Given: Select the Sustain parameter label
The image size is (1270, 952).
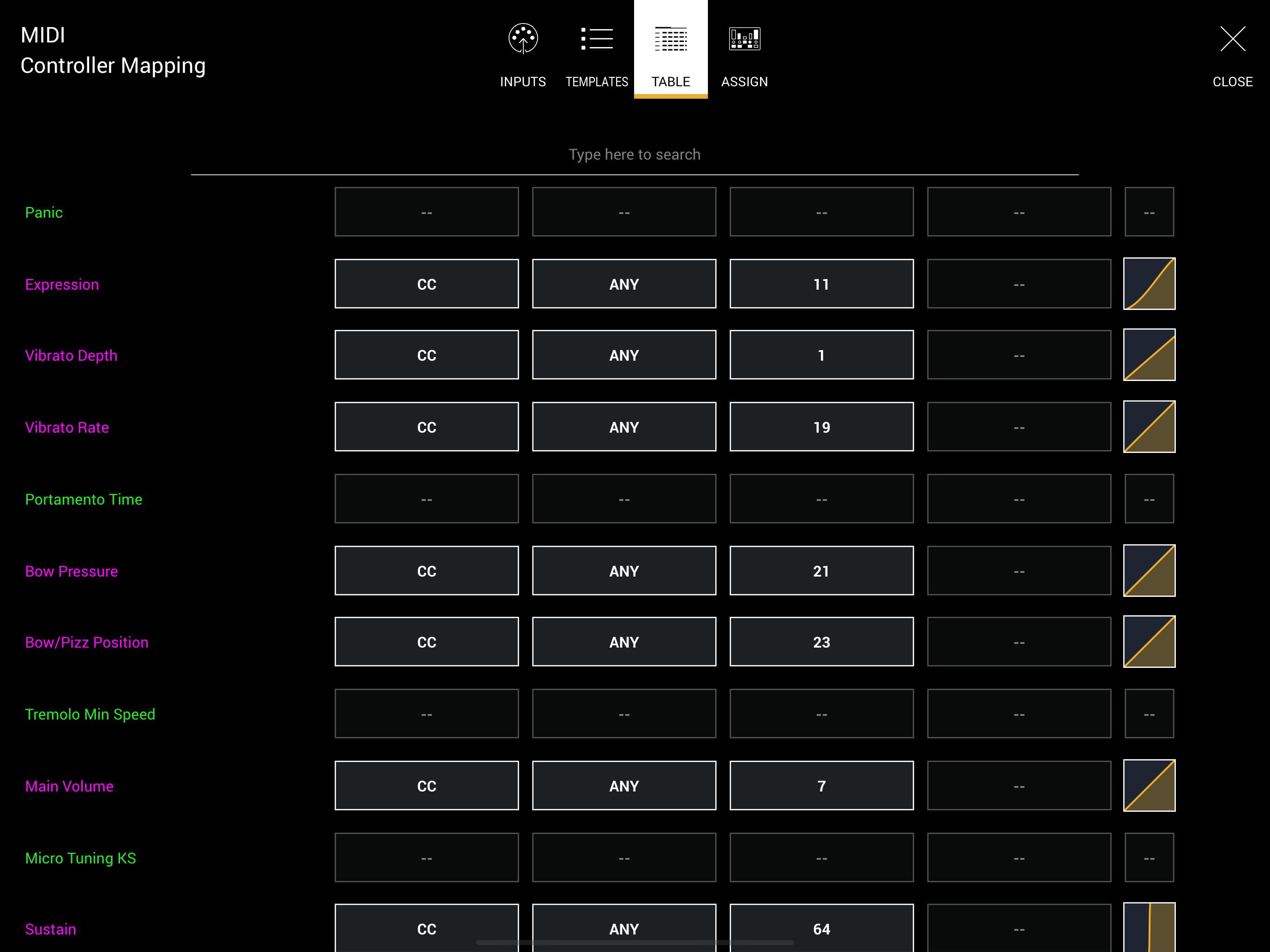Looking at the screenshot, I should click(x=50, y=929).
